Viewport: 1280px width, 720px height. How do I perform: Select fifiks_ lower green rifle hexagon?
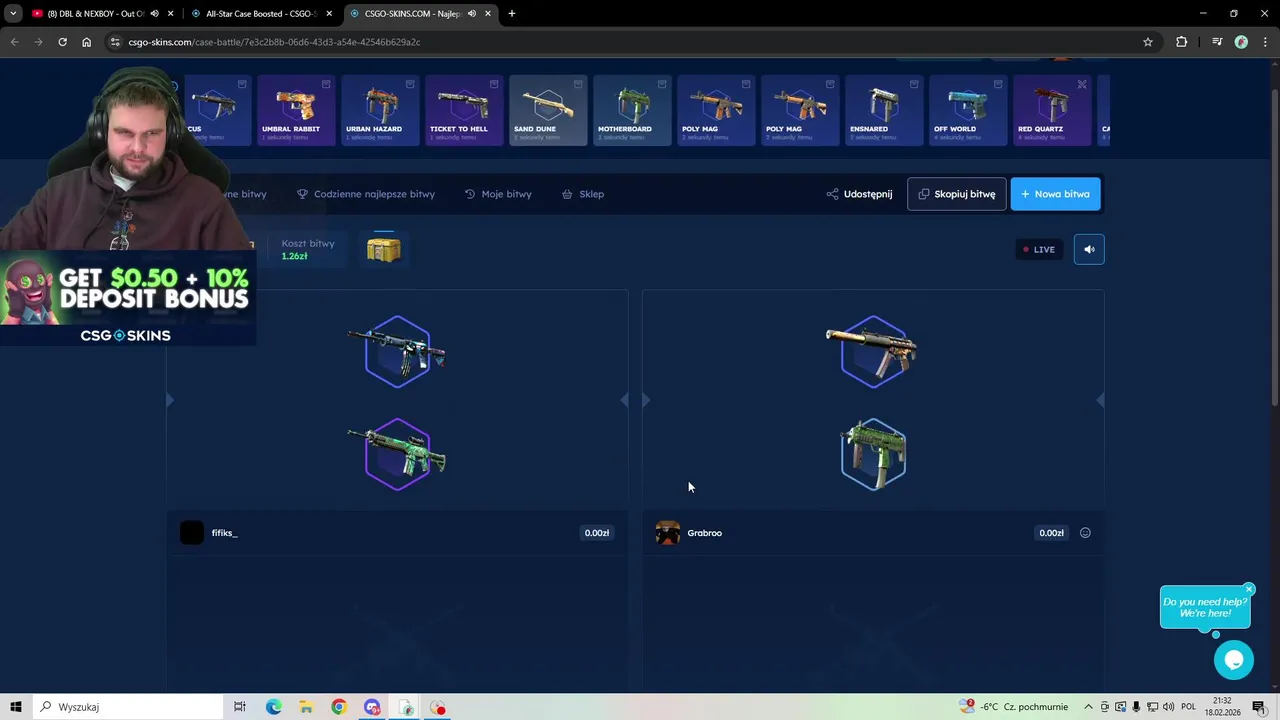pyautogui.click(x=398, y=454)
